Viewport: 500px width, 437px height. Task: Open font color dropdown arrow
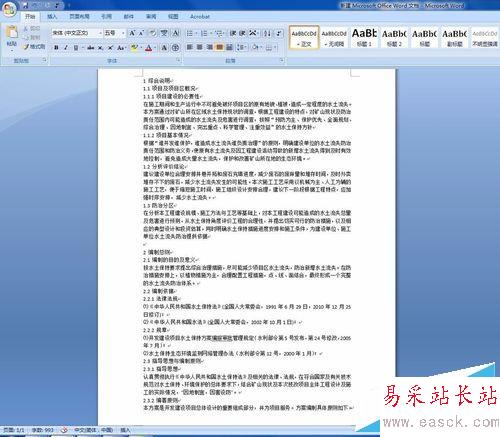(155, 48)
